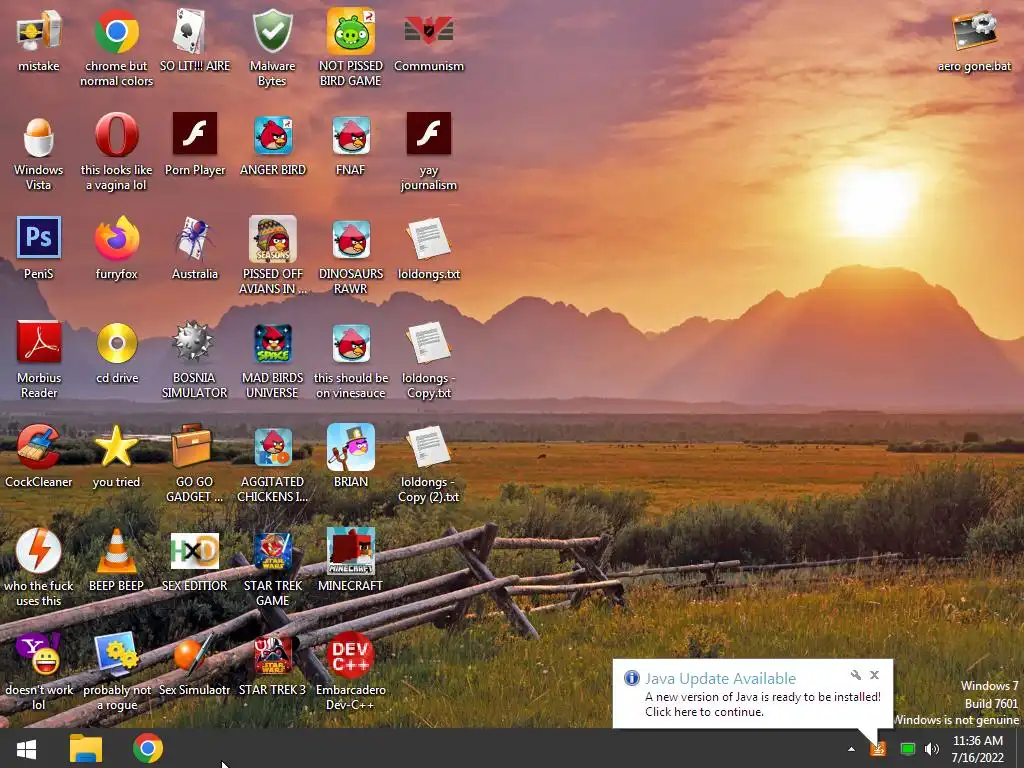This screenshot has height=768, width=1024.
Task: Select the 'cd drive' disc icon
Action: click(x=116, y=343)
